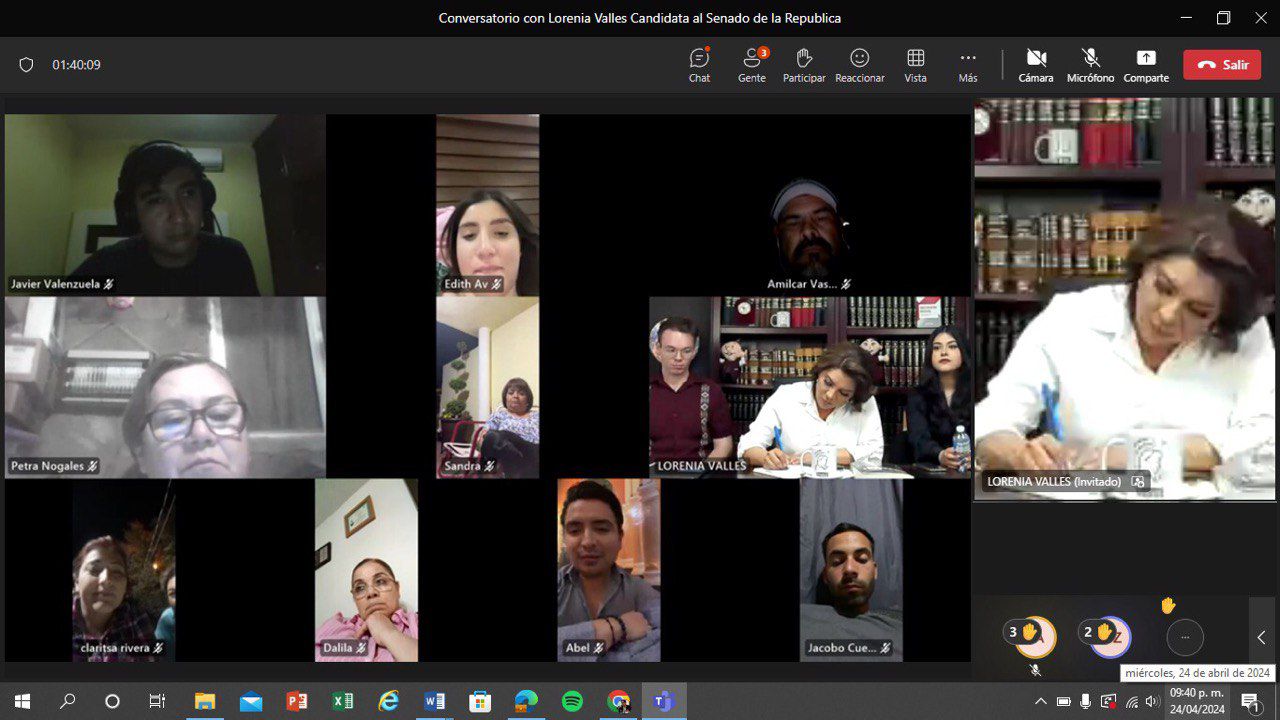Click the shield security info icon

(27, 65)
